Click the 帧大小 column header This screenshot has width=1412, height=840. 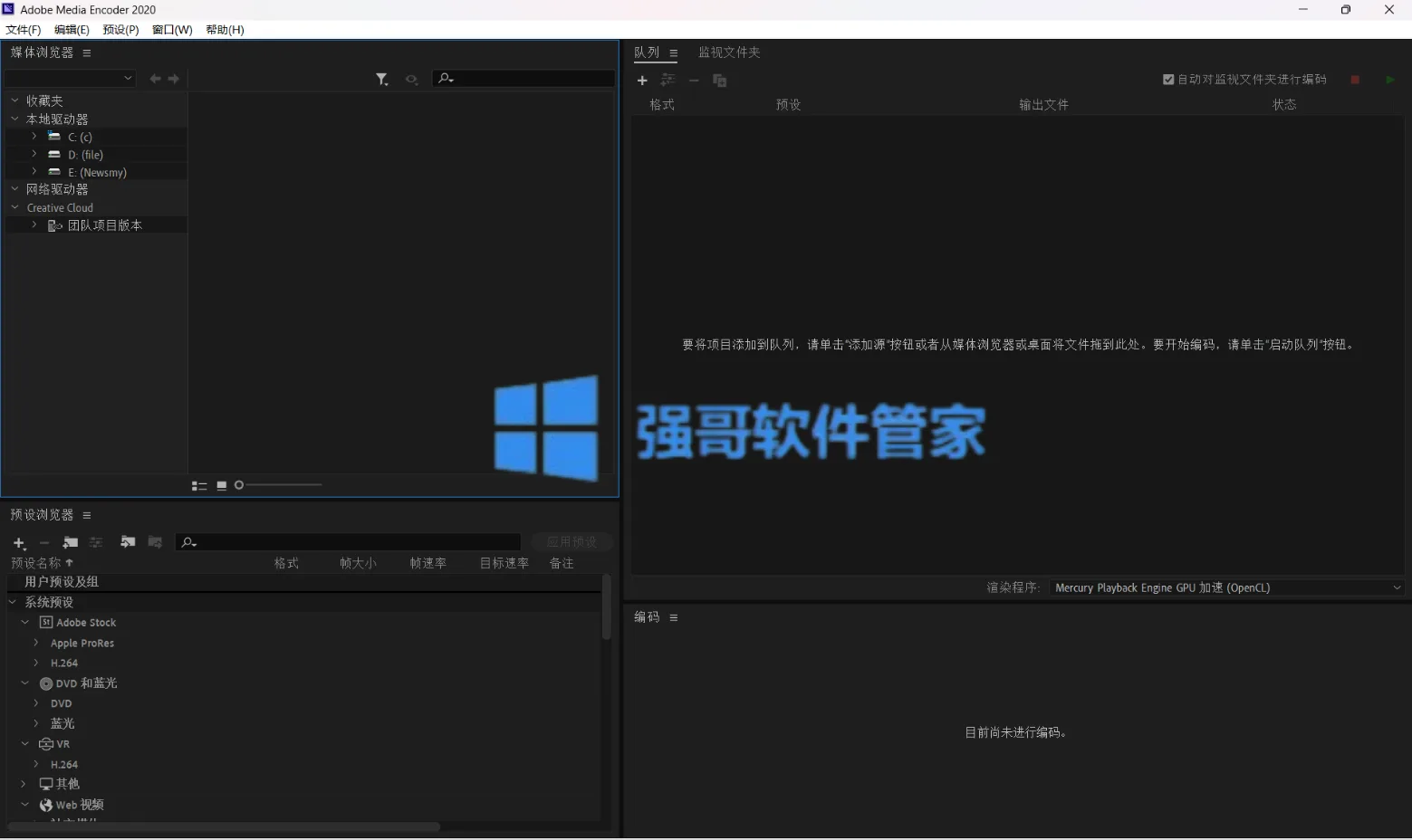(x=358, y=563)
